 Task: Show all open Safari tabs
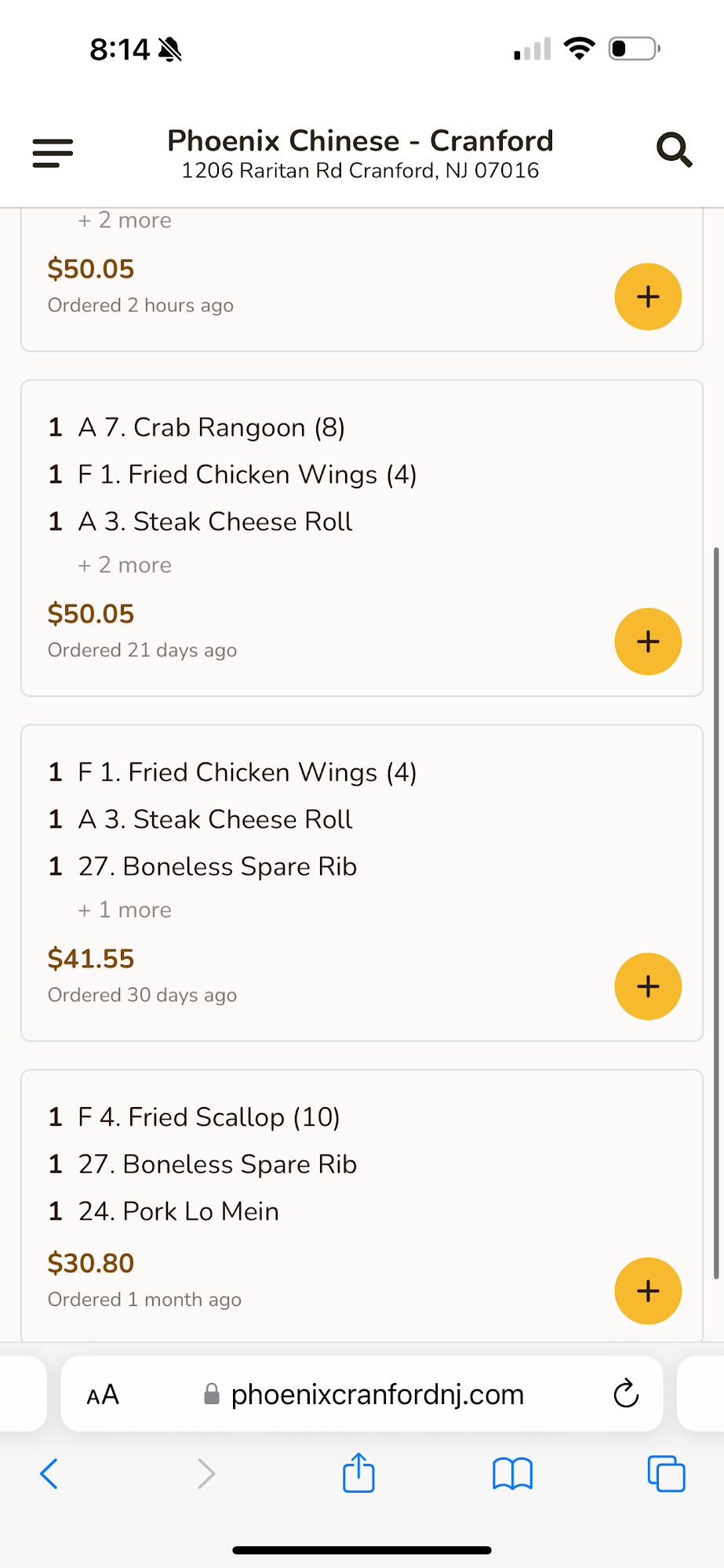point(665,1474)
